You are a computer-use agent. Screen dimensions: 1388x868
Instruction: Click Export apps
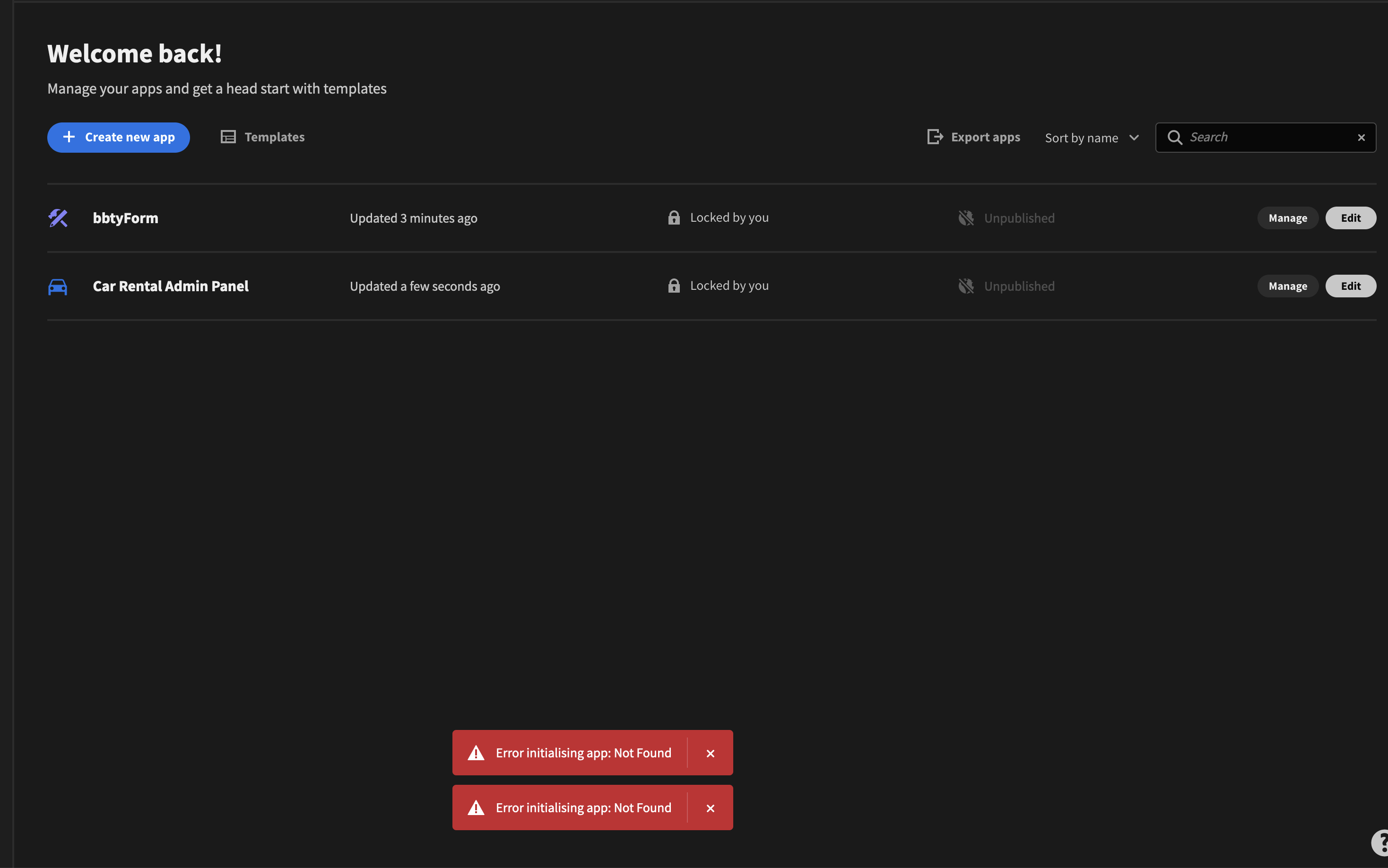(974, 137)
